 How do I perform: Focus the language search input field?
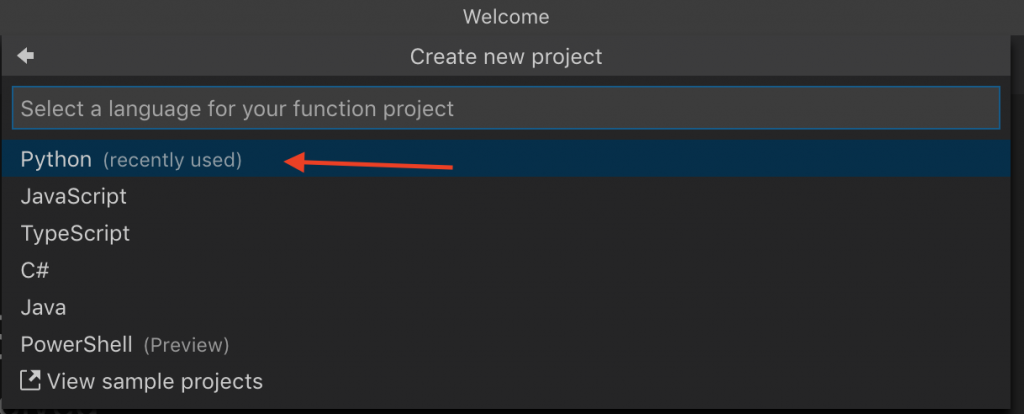[505, 108]
